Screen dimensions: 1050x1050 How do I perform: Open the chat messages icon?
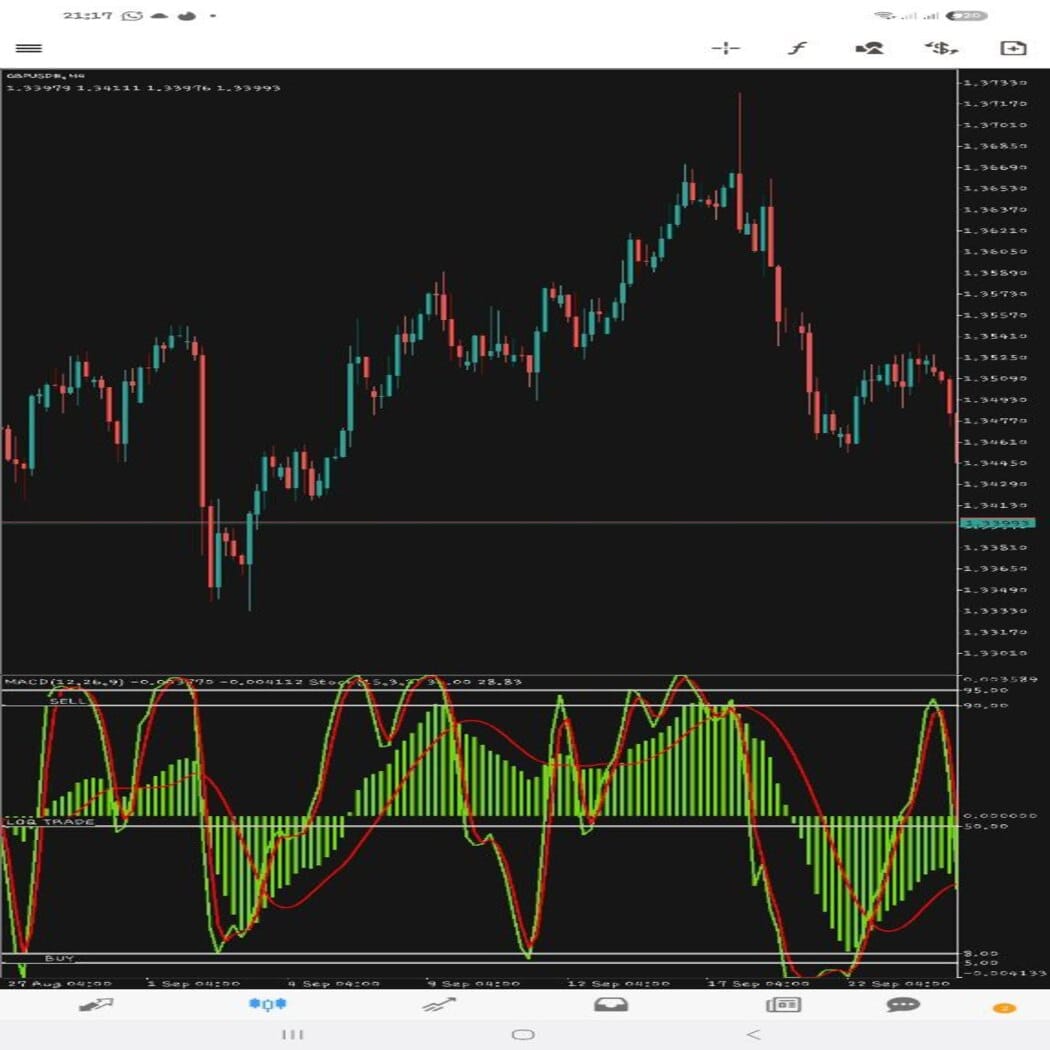[903, 1004]
